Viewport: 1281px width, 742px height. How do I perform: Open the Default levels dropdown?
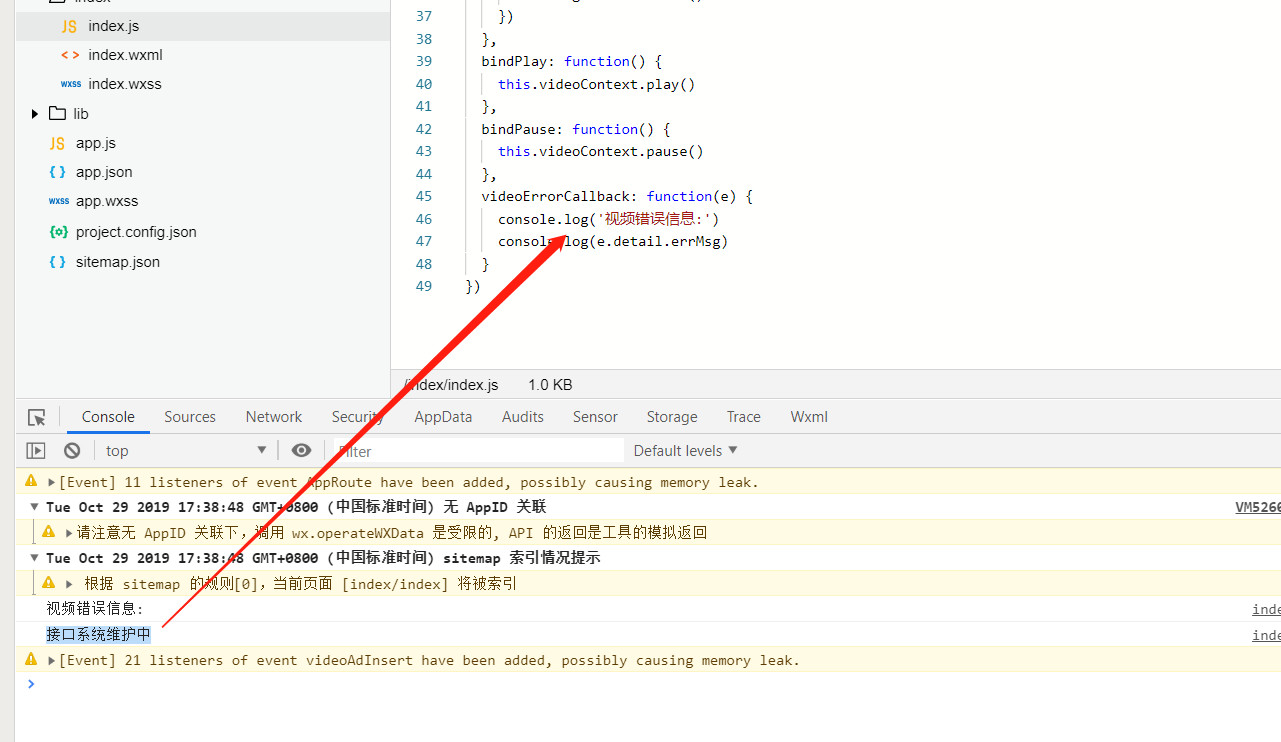pos(685,451)
